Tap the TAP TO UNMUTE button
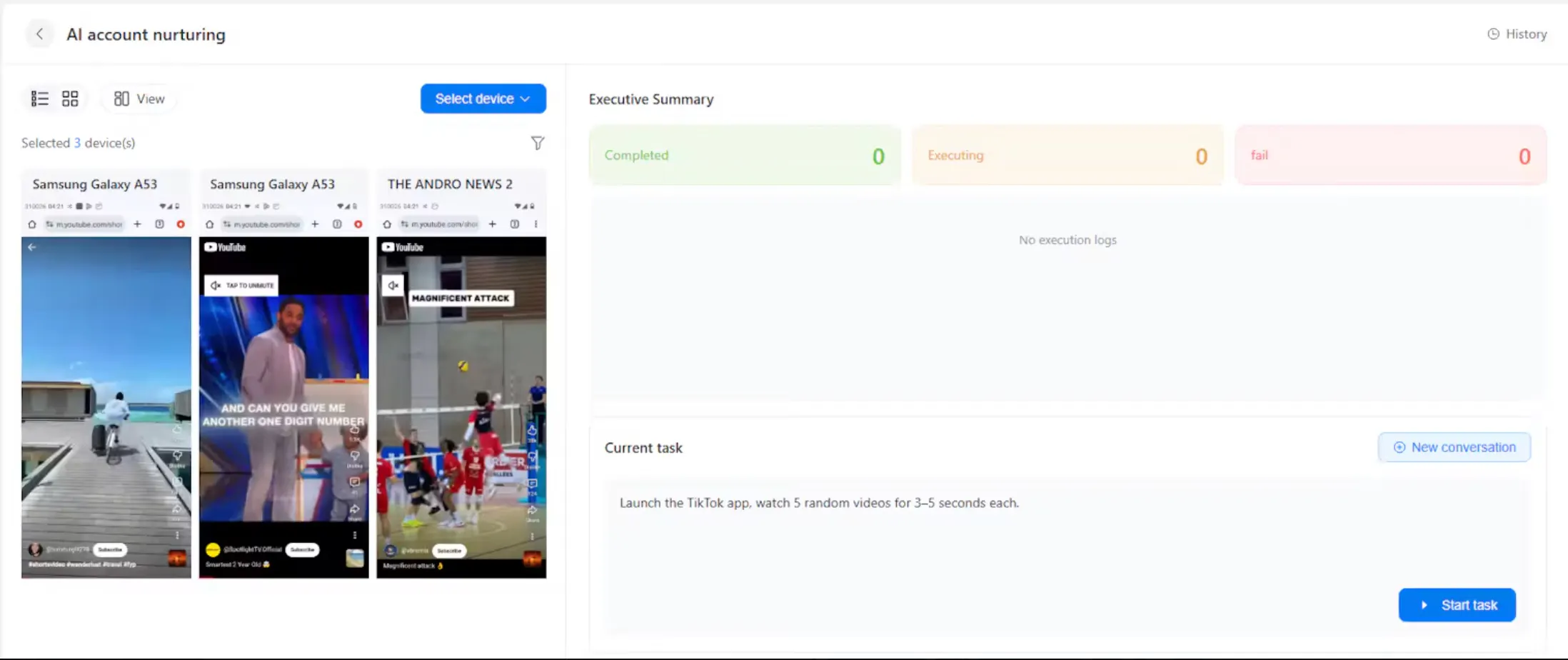This screenshot has height=660, width=1568. point(241,285)
